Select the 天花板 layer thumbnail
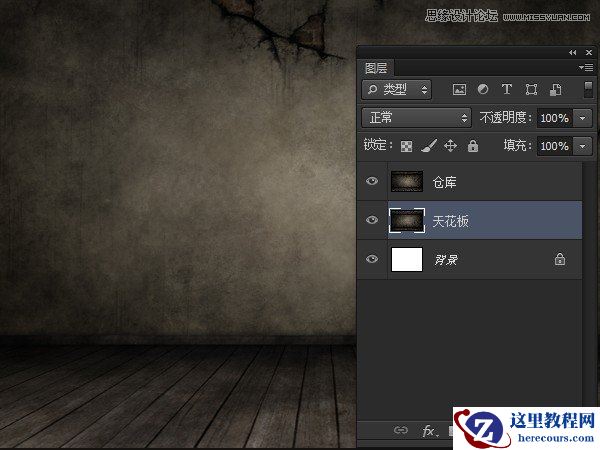 (x=407, y=220)
